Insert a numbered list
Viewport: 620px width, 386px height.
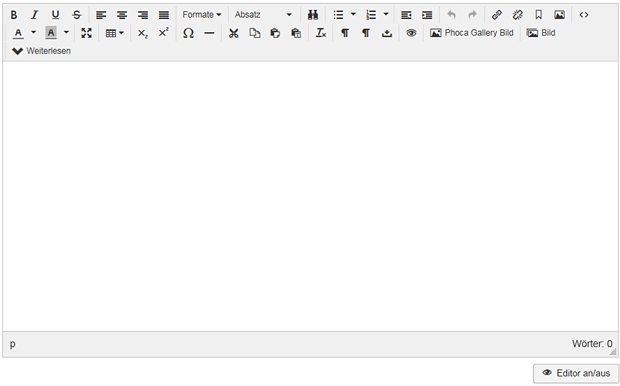click(x=371, y=15)
